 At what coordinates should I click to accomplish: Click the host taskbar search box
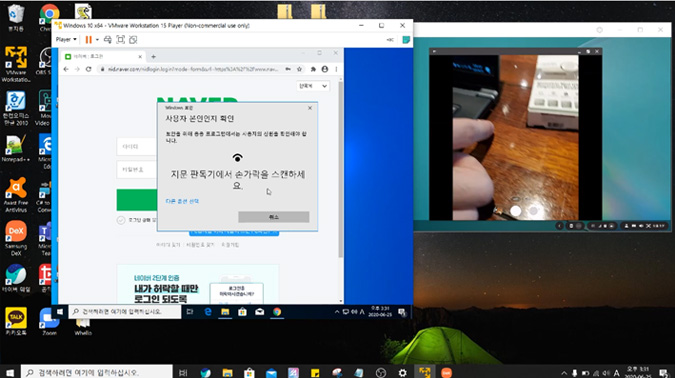tap(97, 372)
